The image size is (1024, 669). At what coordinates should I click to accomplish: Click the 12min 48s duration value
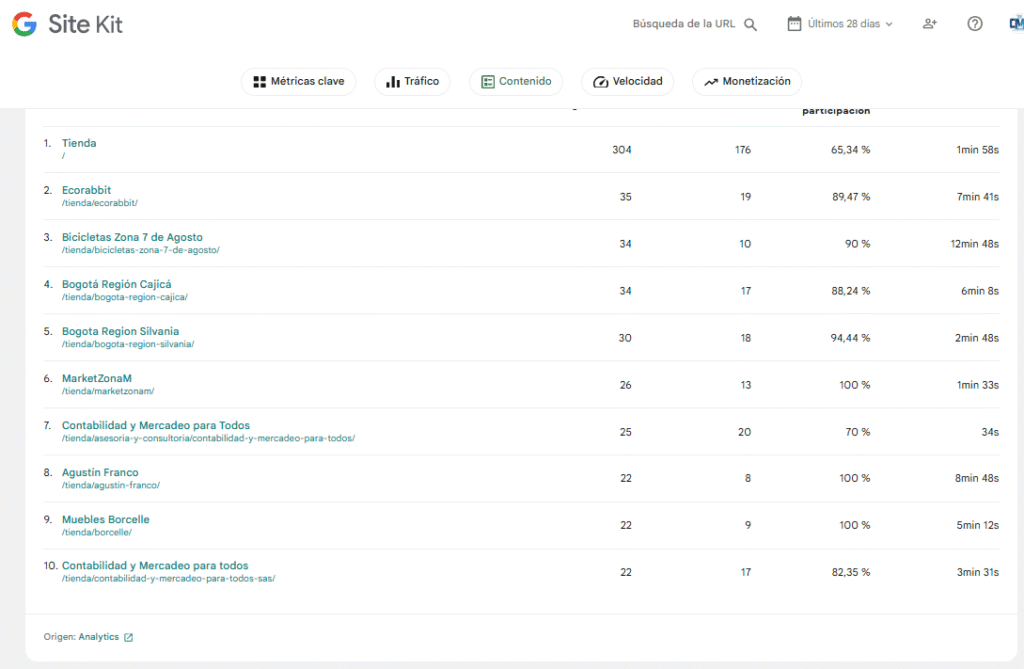974,244
